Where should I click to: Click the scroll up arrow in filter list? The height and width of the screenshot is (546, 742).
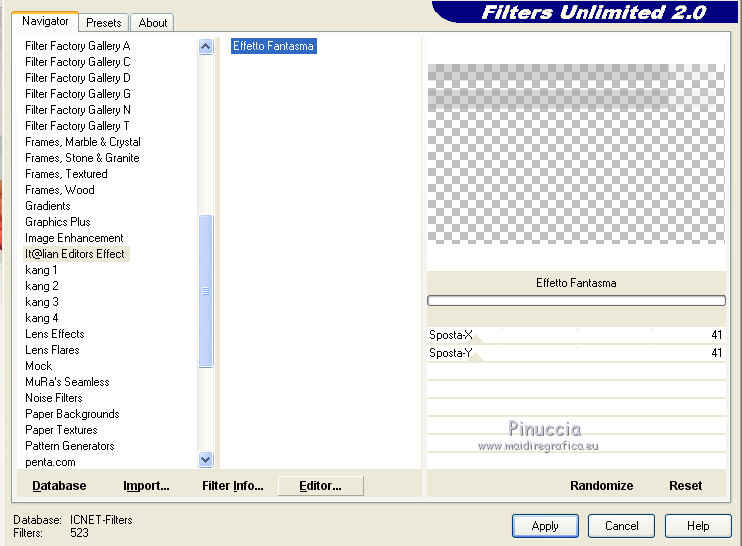[205, 46]
